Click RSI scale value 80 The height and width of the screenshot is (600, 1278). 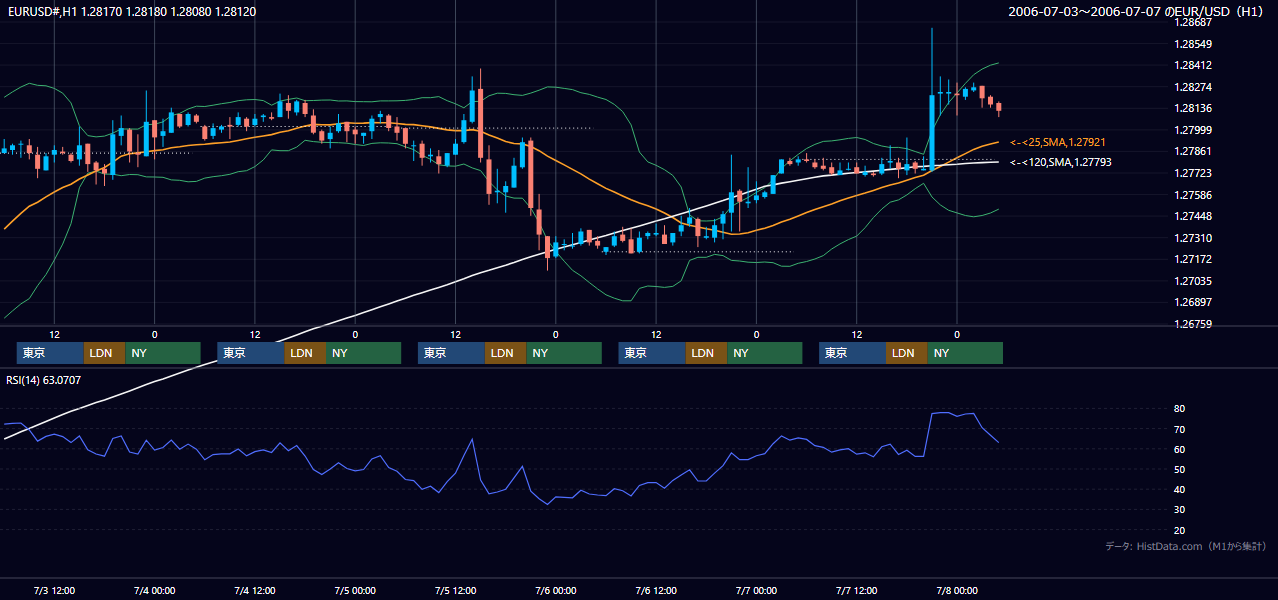pyautogui.click(x=1180, y=409)
